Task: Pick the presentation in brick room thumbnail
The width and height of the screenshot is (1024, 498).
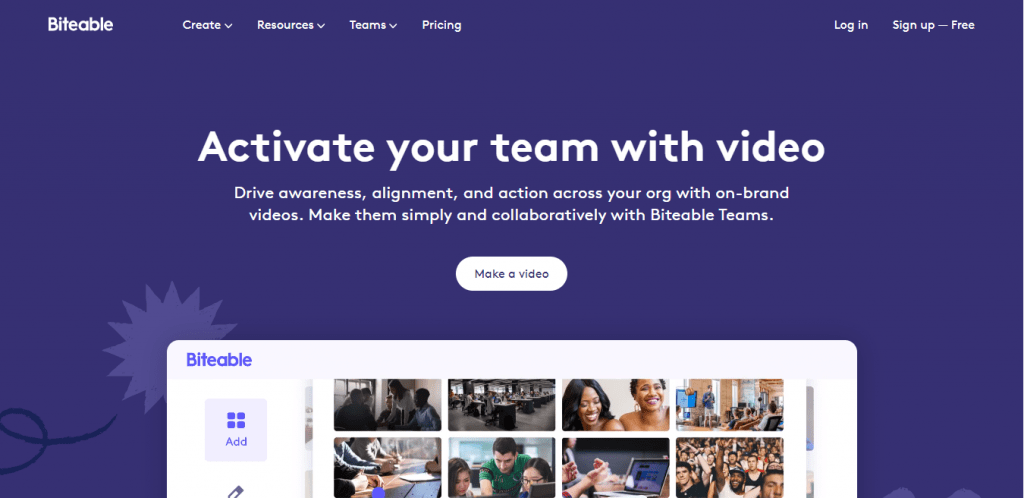Action: (729, 405)
